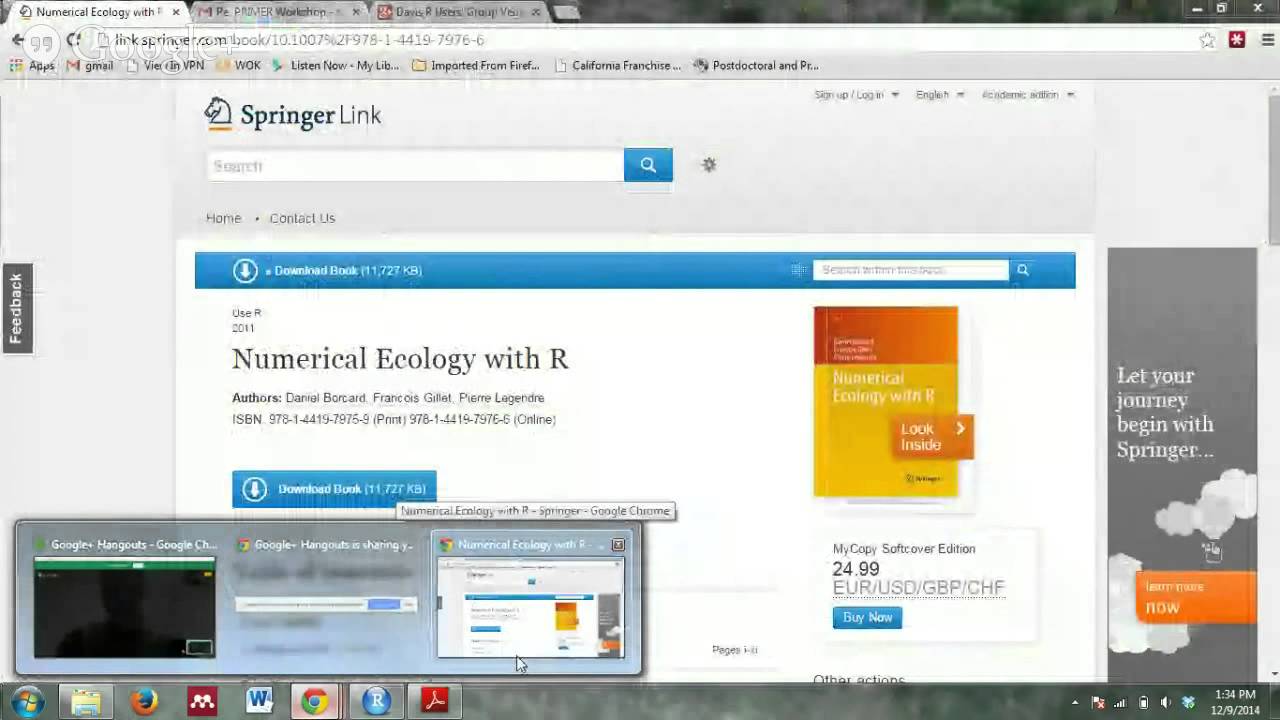Select Numerical Ecology with R window thumbnail
1280x720 pixels.
tap(531, 598)
